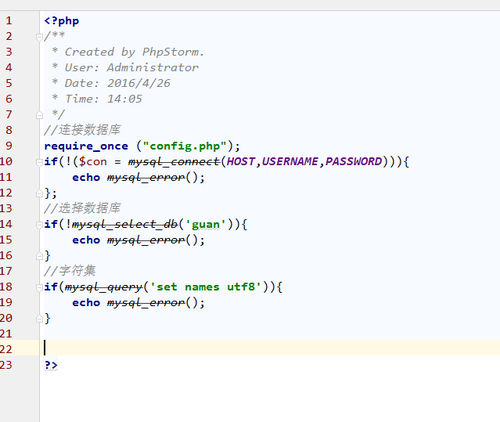Click the "Date: 2016/4/26" comment text
The image size is (500, 422).
tap(117, 83)
